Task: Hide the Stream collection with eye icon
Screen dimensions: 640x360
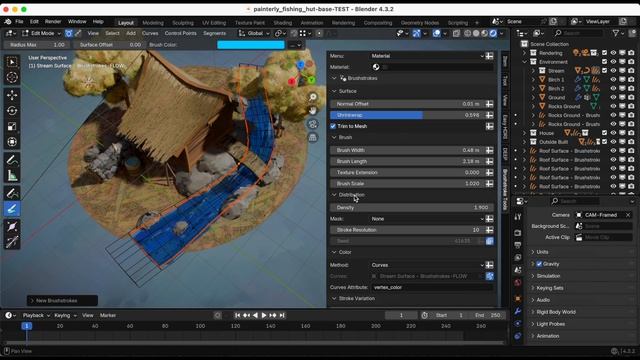Action: 613,71
